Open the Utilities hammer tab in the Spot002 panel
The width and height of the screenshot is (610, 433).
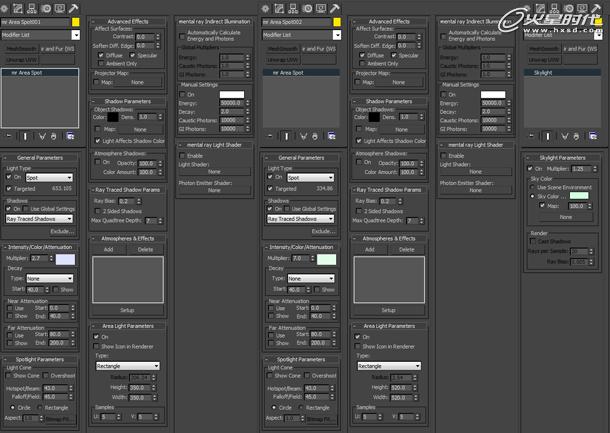click(x=335, y=8)
